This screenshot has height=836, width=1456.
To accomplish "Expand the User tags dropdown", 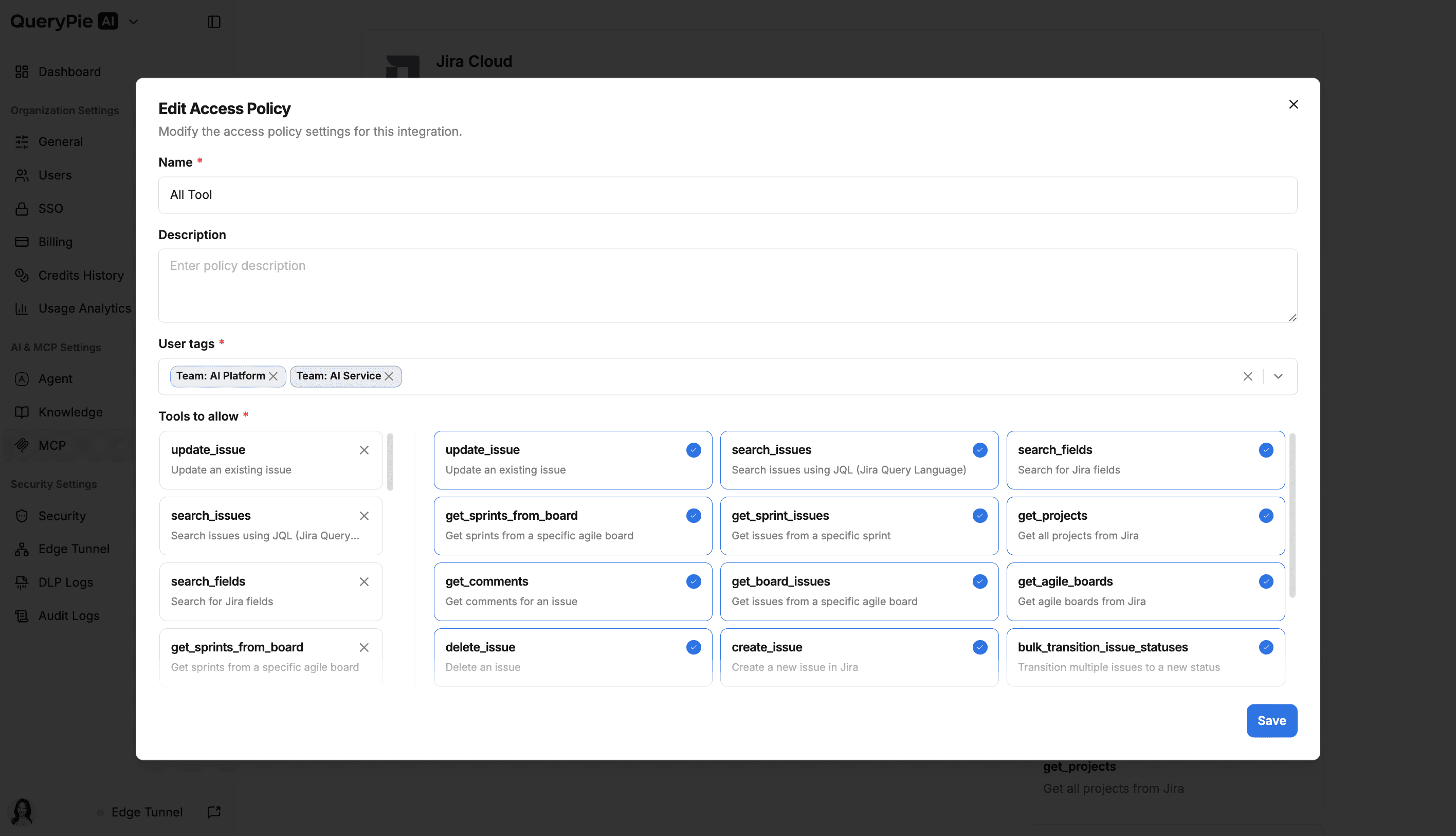I will click(x=1278, y=376).
